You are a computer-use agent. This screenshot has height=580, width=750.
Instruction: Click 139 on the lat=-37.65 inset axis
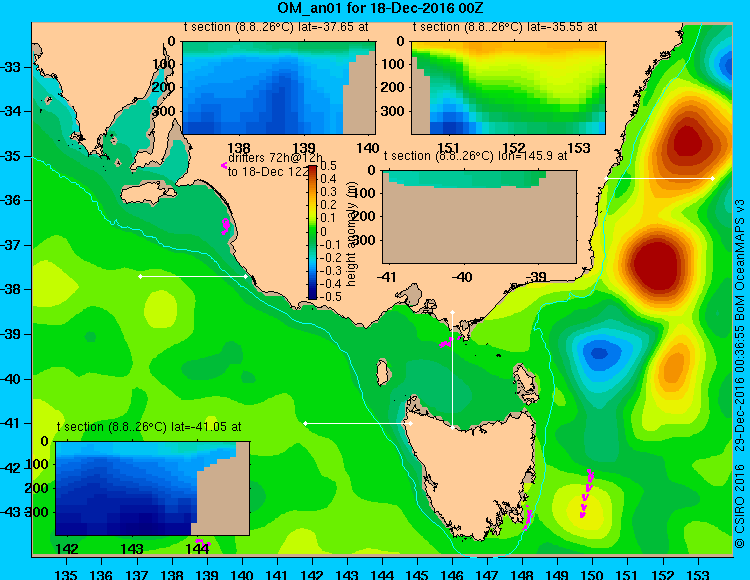point(304,148)
